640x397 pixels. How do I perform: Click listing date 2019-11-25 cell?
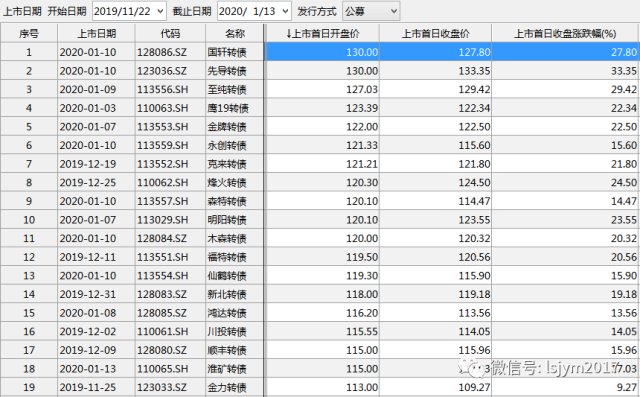click(96, 387)
